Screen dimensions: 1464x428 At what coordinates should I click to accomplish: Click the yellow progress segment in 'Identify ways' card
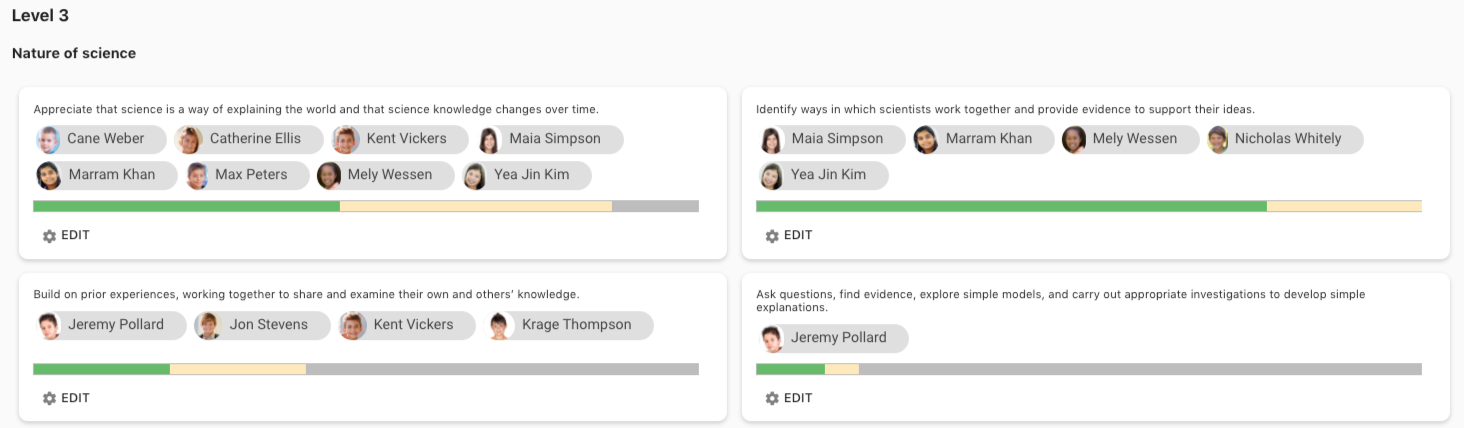[x=1343, y=207]
